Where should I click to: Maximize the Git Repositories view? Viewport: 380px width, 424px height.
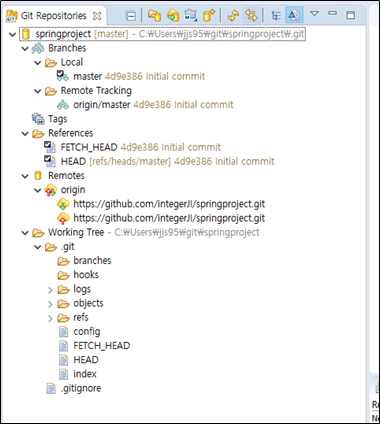click(350, 15)
